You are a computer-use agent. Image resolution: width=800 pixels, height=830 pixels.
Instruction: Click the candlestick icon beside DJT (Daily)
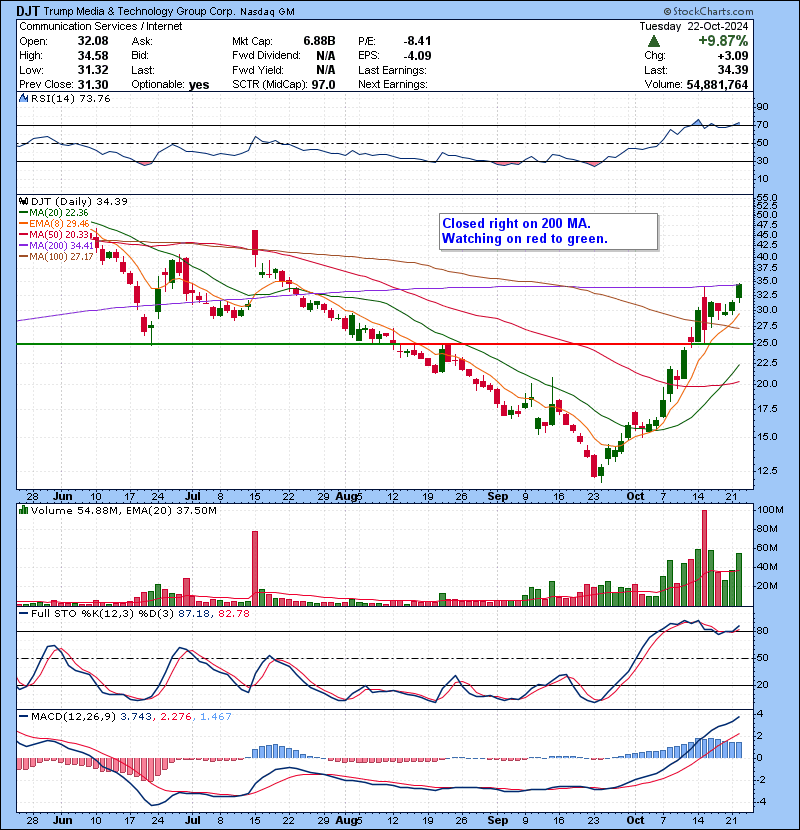(x=23, y=201)
